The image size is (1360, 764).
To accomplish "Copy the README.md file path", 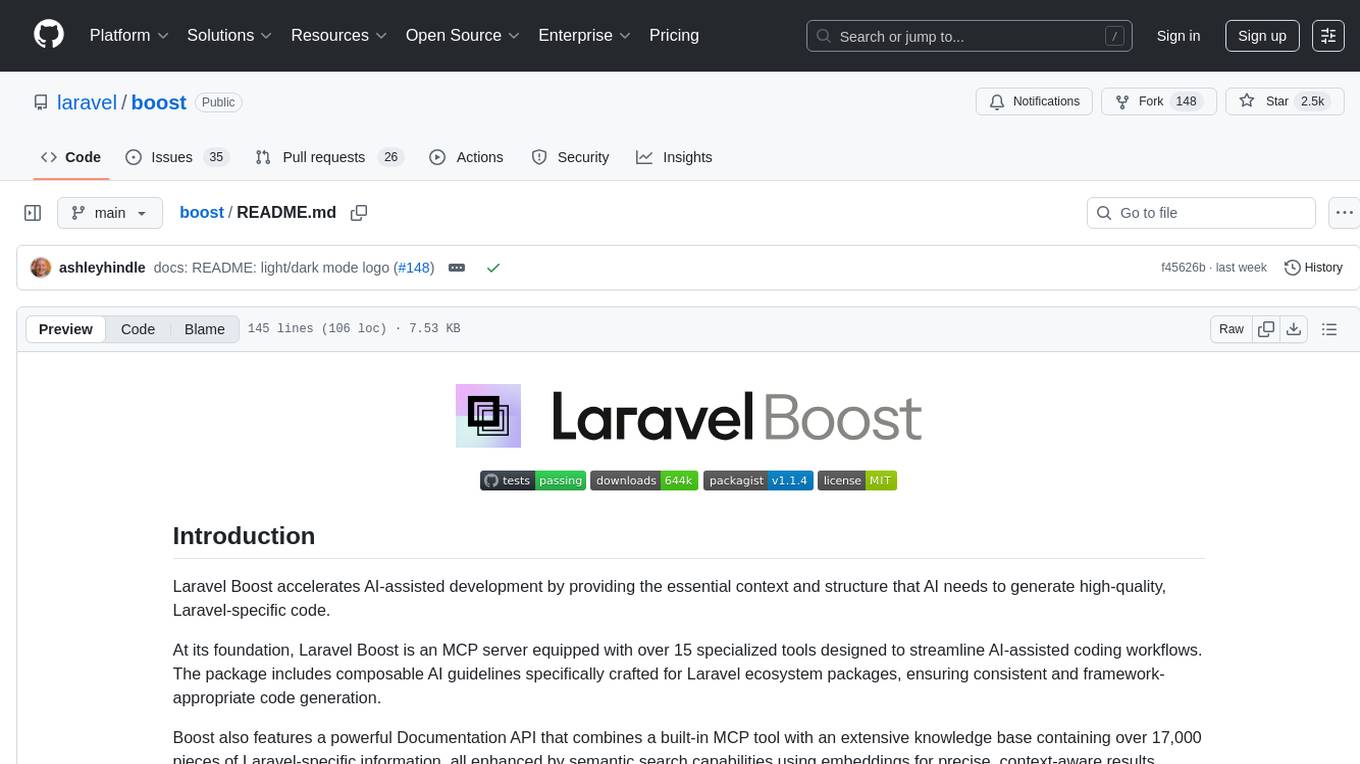I will [359, 213].
